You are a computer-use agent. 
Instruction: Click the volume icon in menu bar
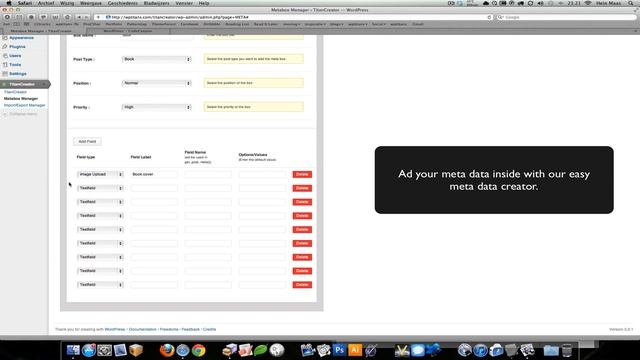[540, 3]
